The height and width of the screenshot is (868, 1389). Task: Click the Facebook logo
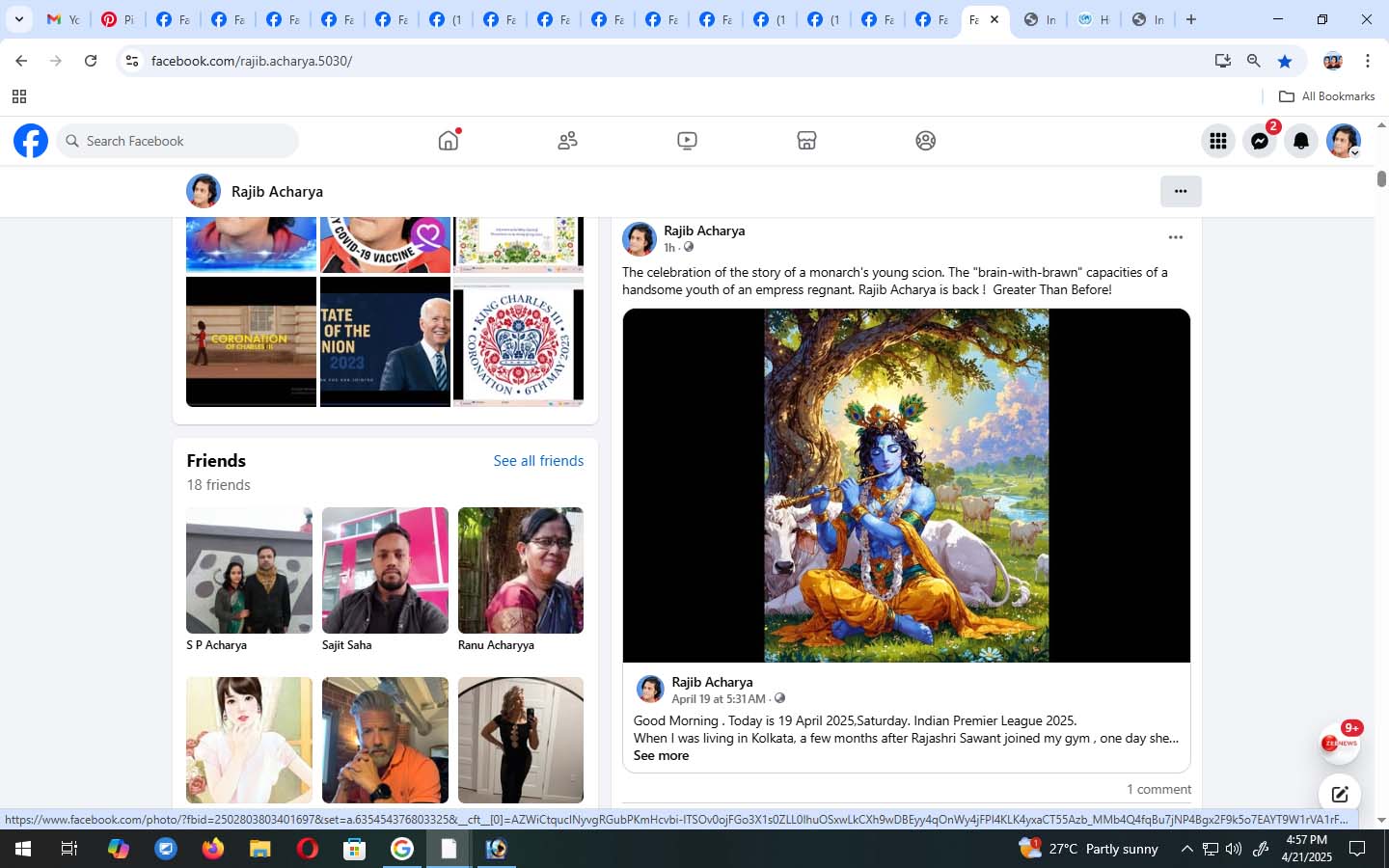[x=31, y=141]
